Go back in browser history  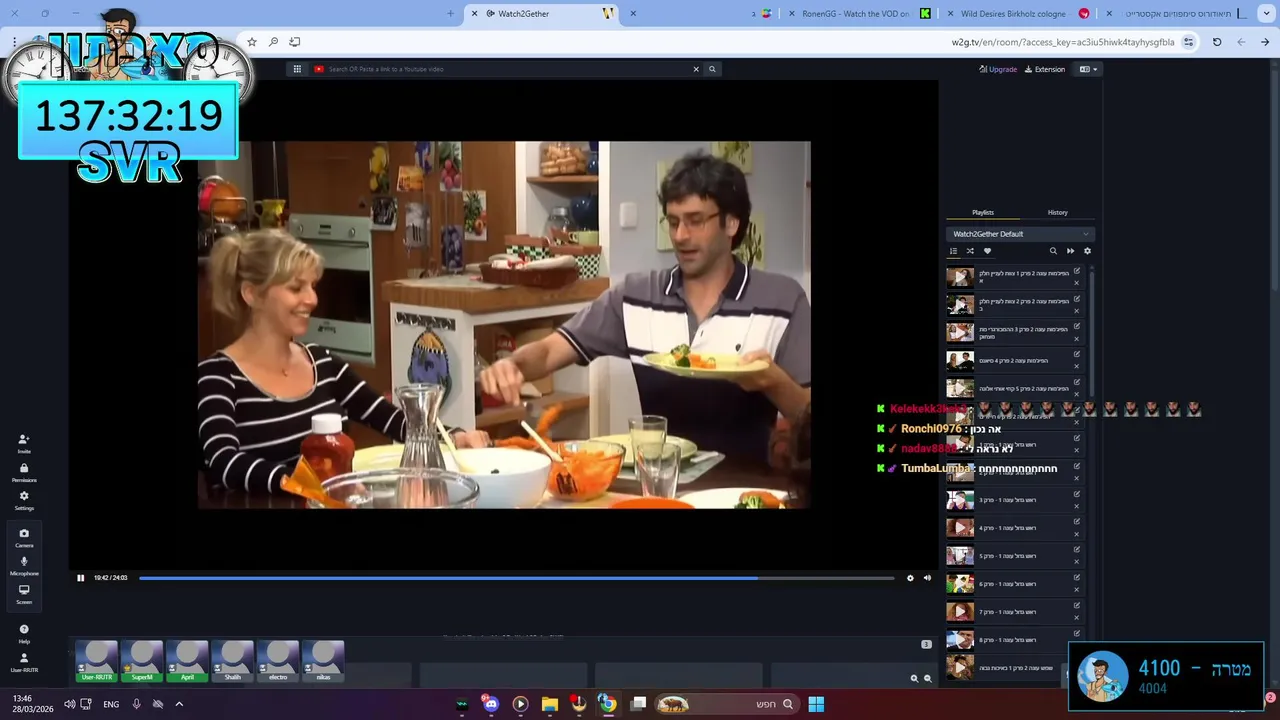1265,42
